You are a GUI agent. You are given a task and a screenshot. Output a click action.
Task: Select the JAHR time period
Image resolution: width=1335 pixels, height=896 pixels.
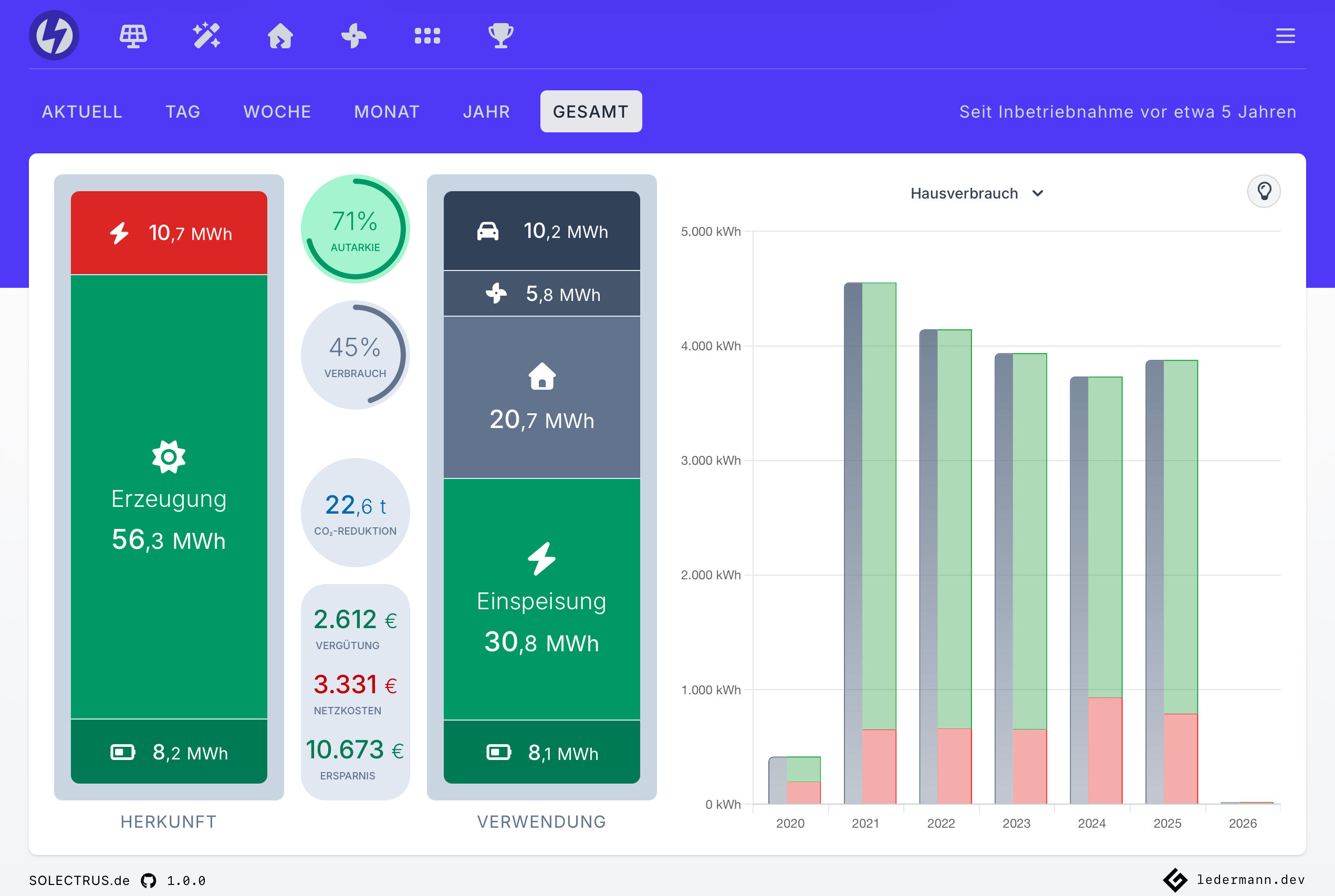coord(486,111)
